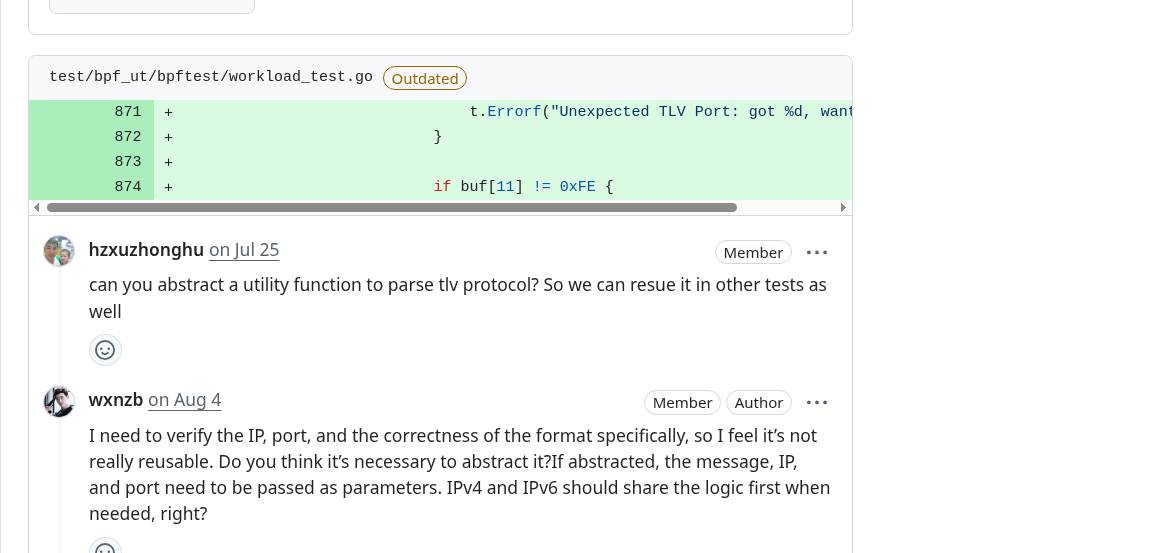1170x553 pixels.
Task: Open the three-dot menu on wxnzb's comment
Action: pos(817,402)
